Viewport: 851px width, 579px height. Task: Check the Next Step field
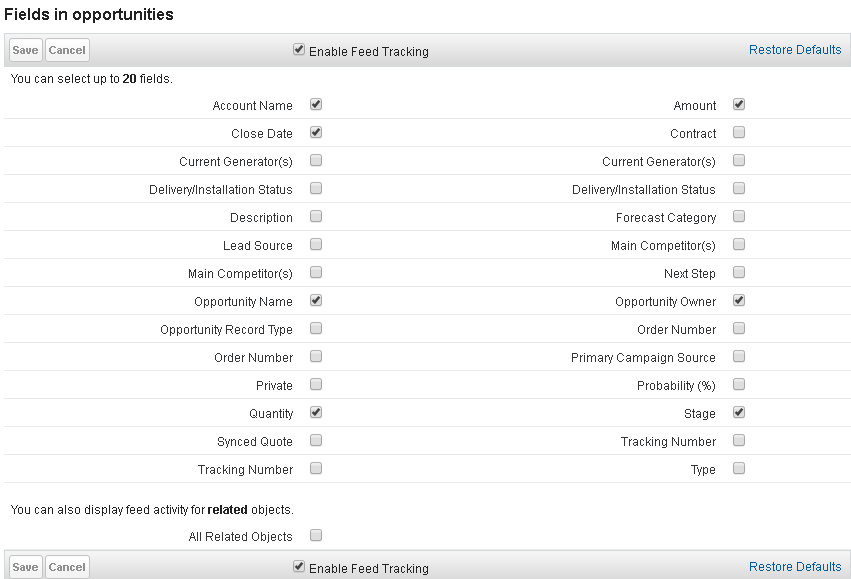click(738, 272)
